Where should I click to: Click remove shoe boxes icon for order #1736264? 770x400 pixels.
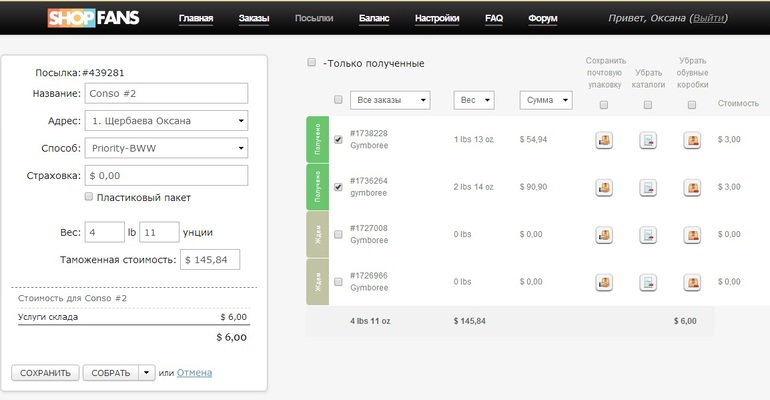pyautogui.click(x=692, y=187)
